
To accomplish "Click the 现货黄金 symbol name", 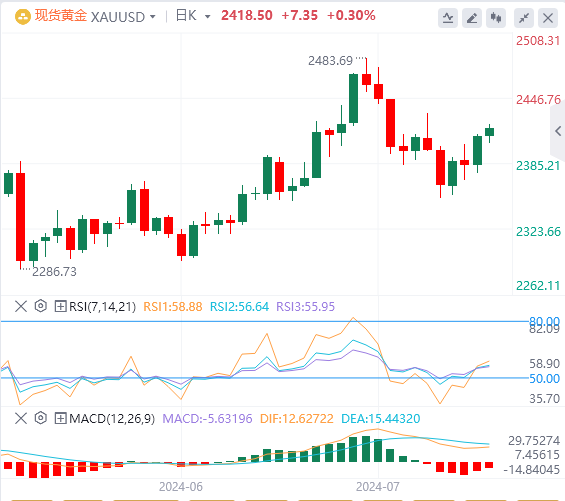I will [x=61, y=16].
